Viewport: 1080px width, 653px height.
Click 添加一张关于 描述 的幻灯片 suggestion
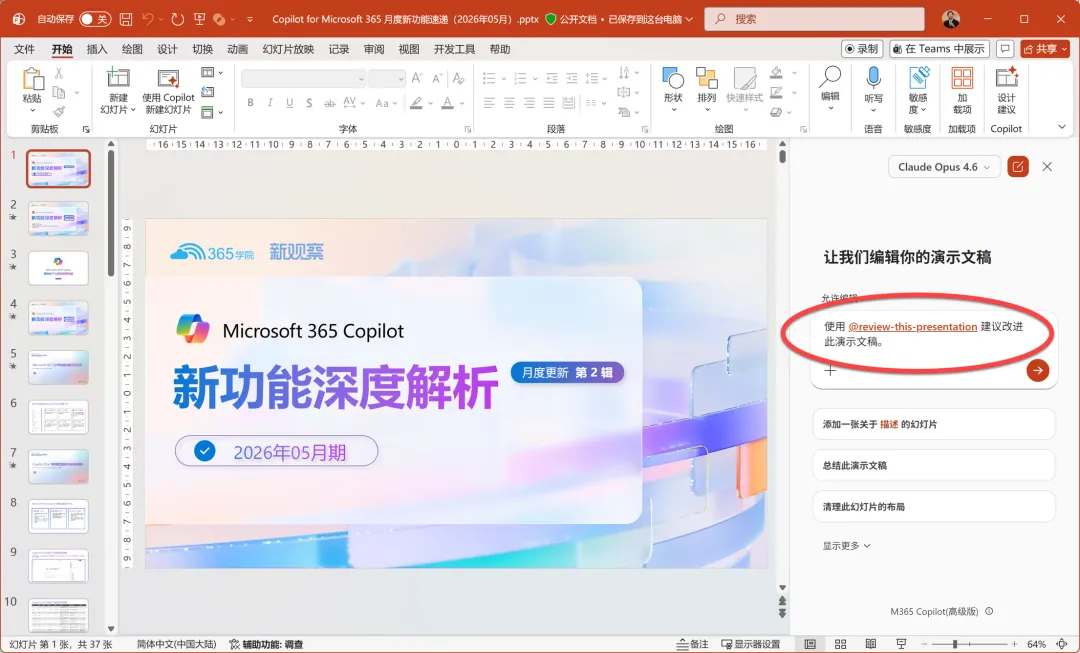tap(933, 424)
